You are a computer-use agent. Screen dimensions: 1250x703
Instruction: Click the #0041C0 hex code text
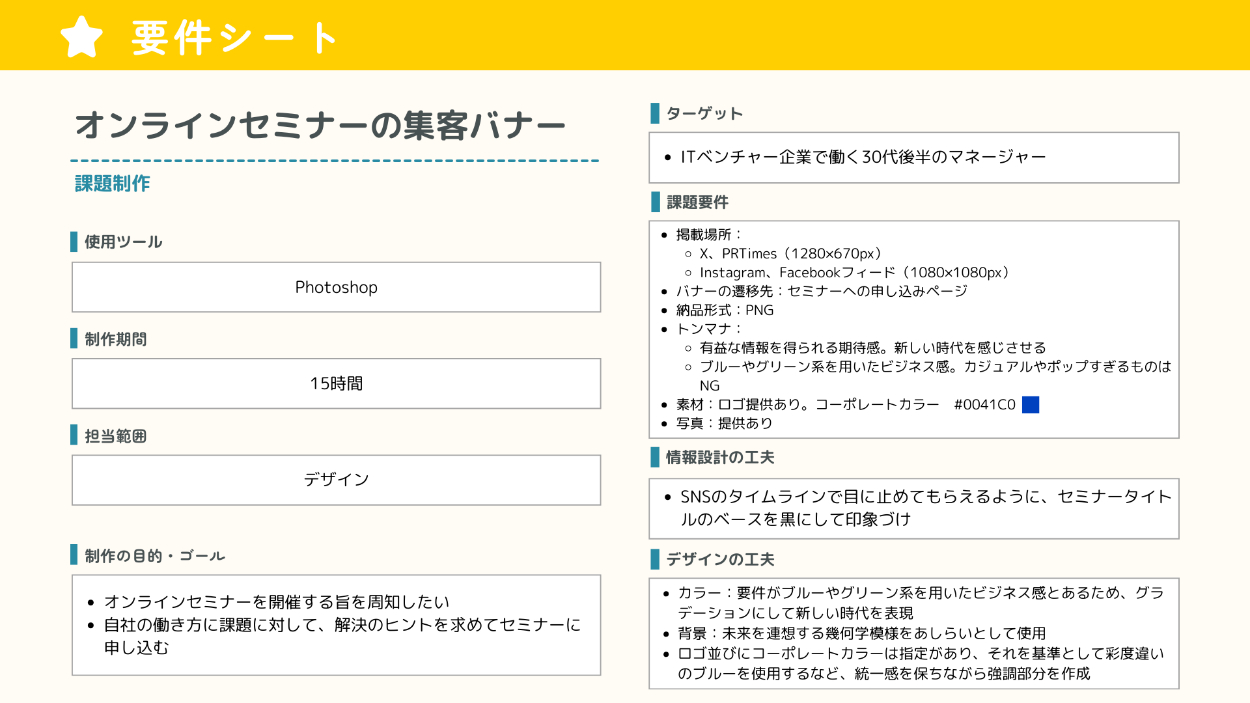click(x=984, y=405)
